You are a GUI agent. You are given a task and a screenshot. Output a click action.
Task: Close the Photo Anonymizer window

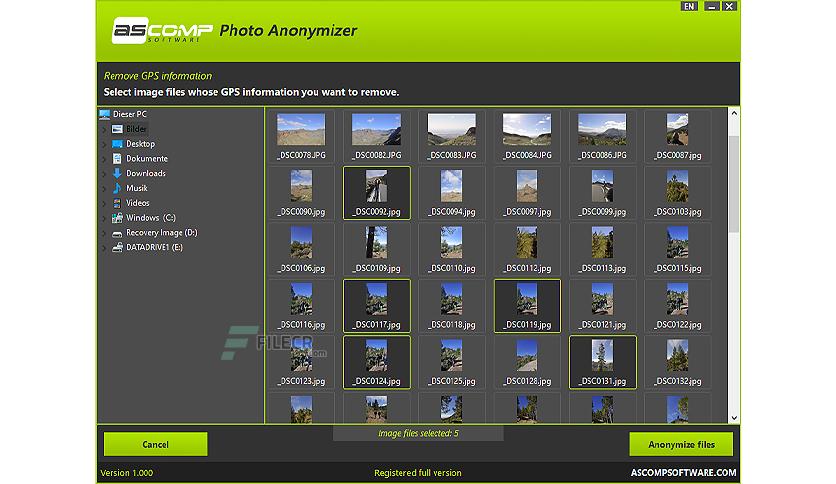[729, 6]
